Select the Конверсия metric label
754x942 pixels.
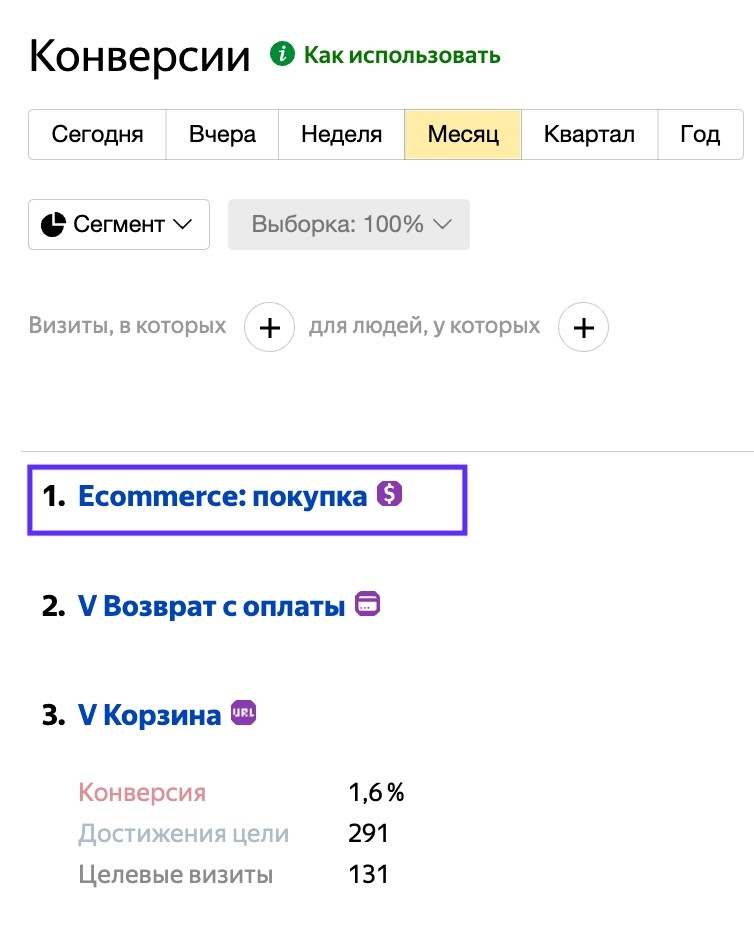142,793
